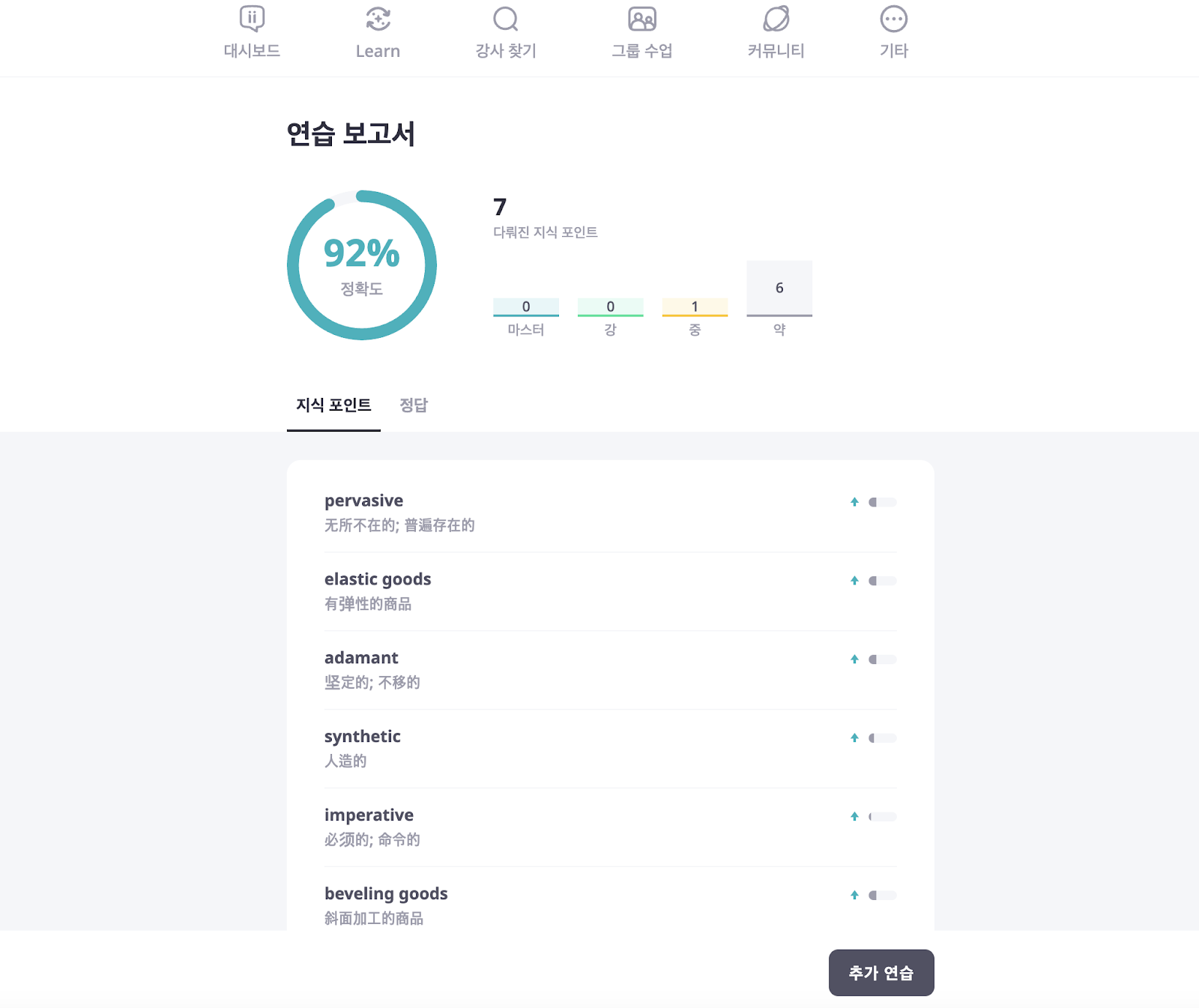
Task: Select the 지식 포인트 tab
Action: (333, 405)
